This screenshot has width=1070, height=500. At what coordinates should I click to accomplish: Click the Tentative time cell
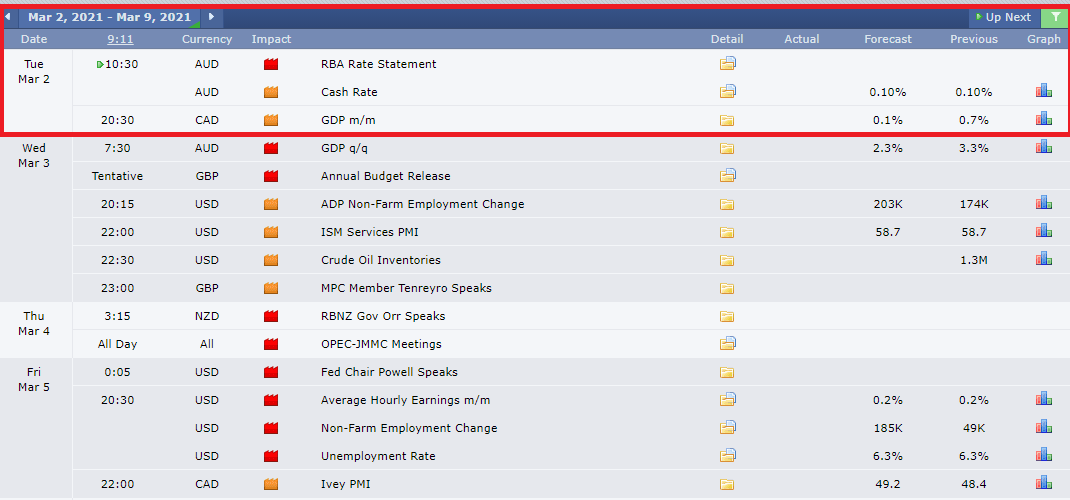(x=117, y=176)
